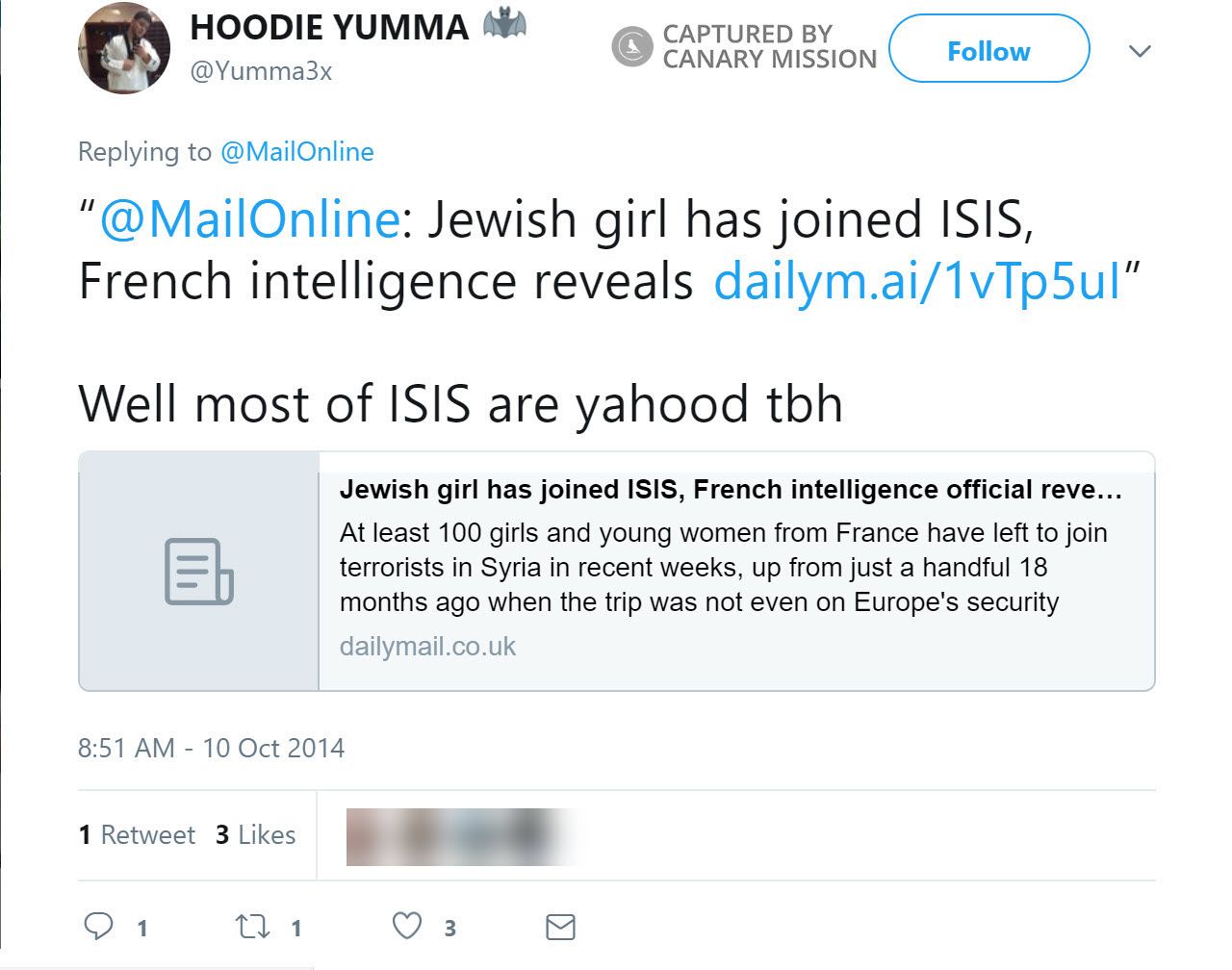Click the bat emoji beside display name
The width and height of the screenshot is (1232, 970).
pyautogui.click(x=504, y=24)
